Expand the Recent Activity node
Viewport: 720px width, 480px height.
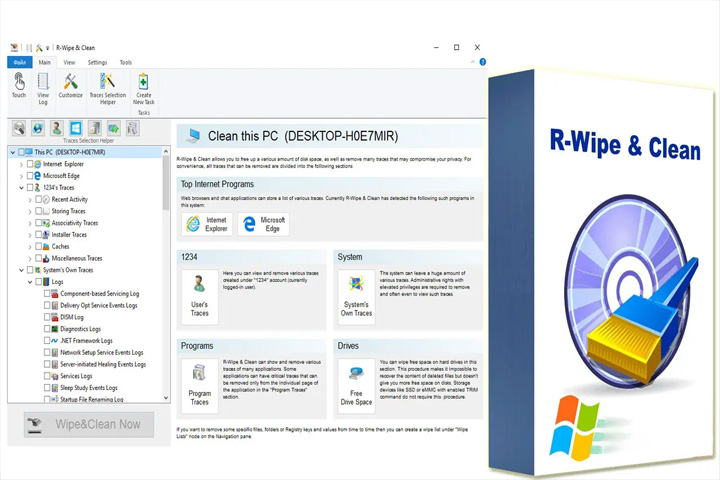coord(30,199)
